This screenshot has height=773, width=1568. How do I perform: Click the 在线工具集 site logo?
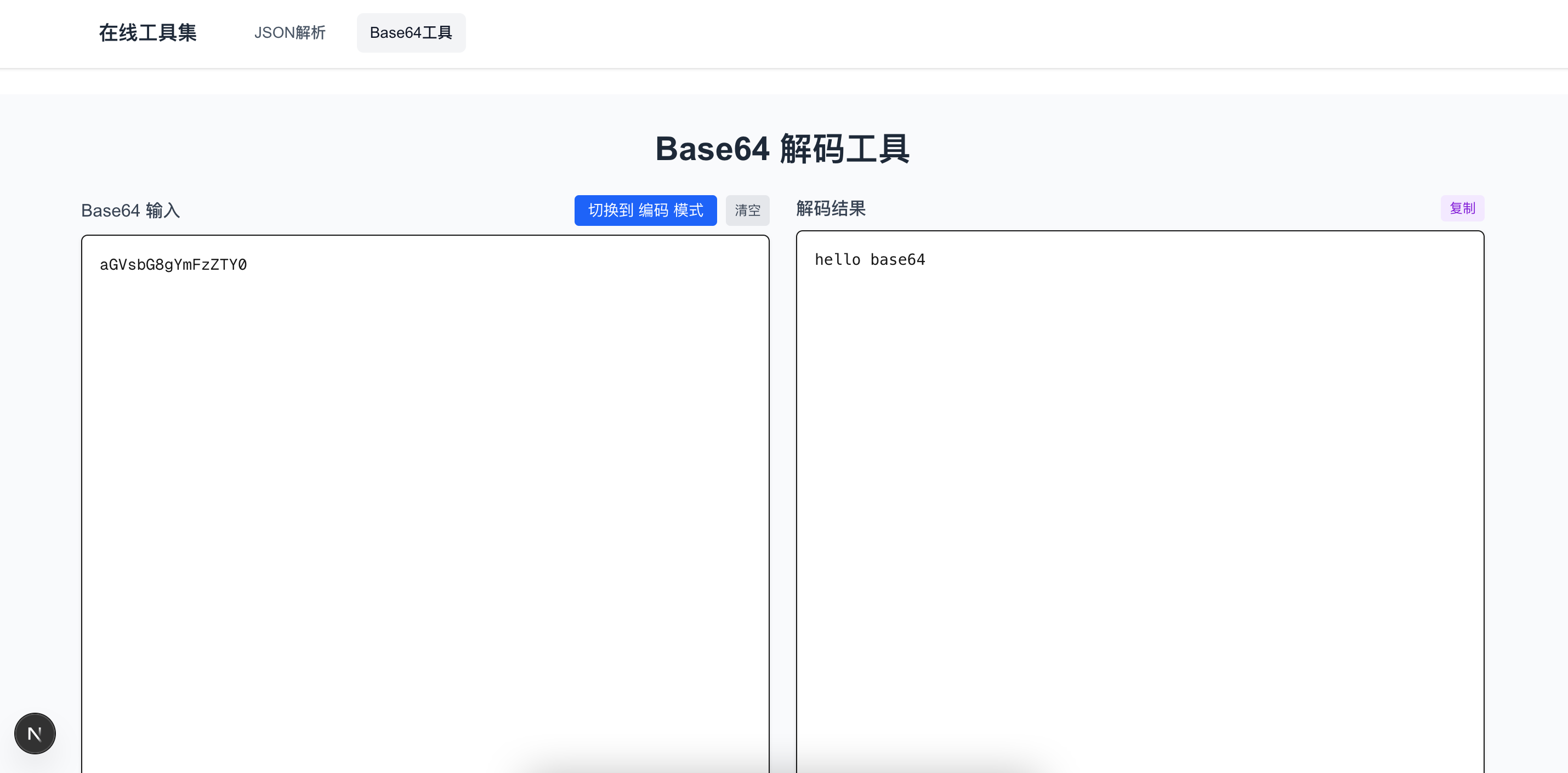click(x=147, y=33)
